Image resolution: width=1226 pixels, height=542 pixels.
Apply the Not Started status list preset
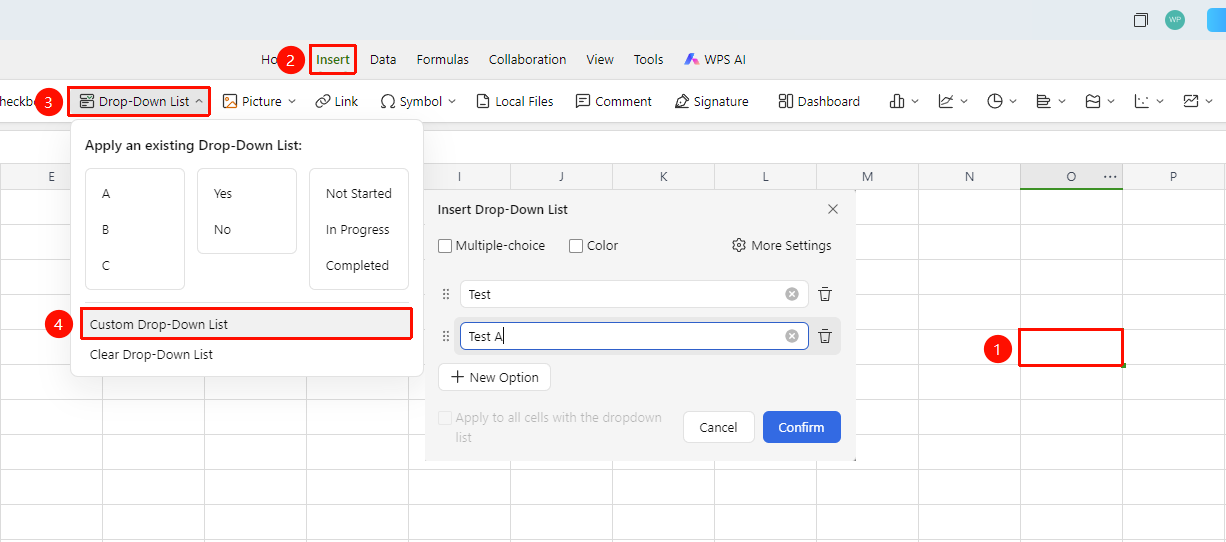tap(359, 229)
